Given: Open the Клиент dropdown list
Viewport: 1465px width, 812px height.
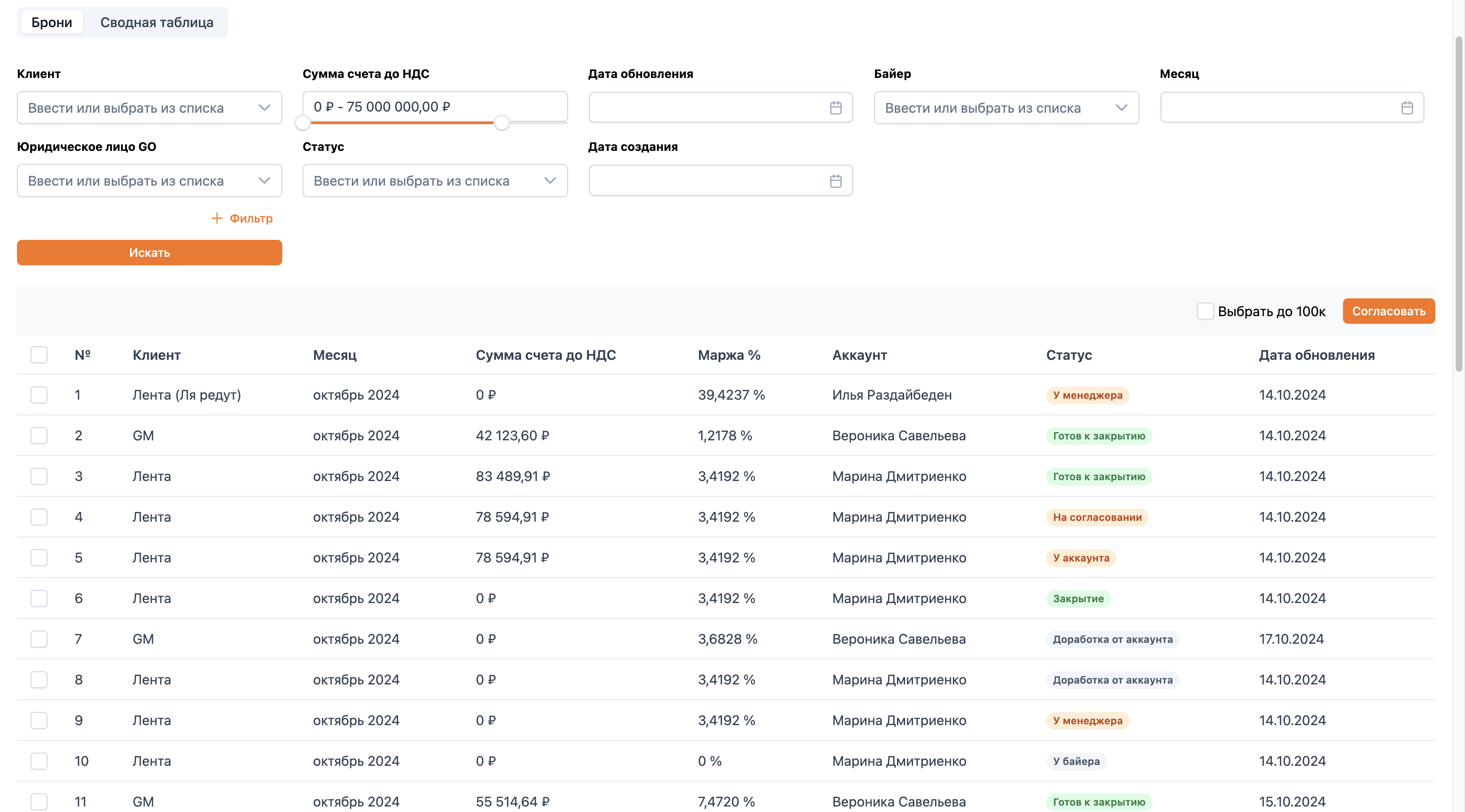Looking at the screenshot, I should pyautogui.click(x=150, y=108).
